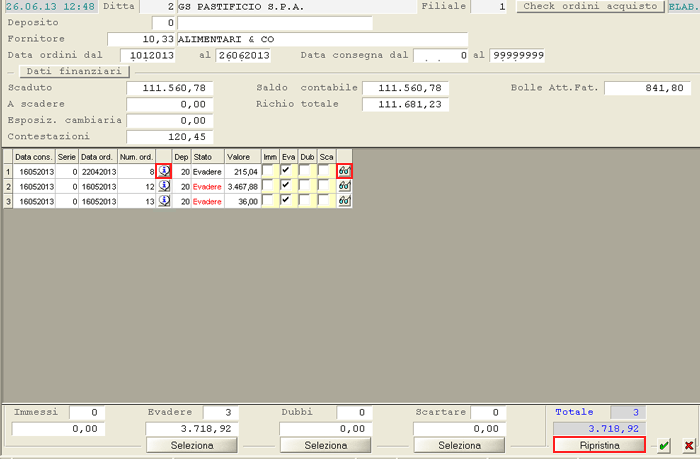Click value 36,00 in the table
The image size is (700, 459).
(x=242, y=201)
